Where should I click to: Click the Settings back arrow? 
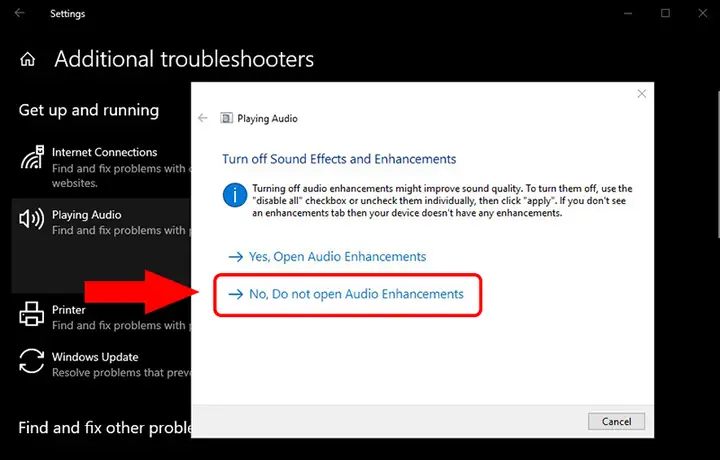[19, 13]
